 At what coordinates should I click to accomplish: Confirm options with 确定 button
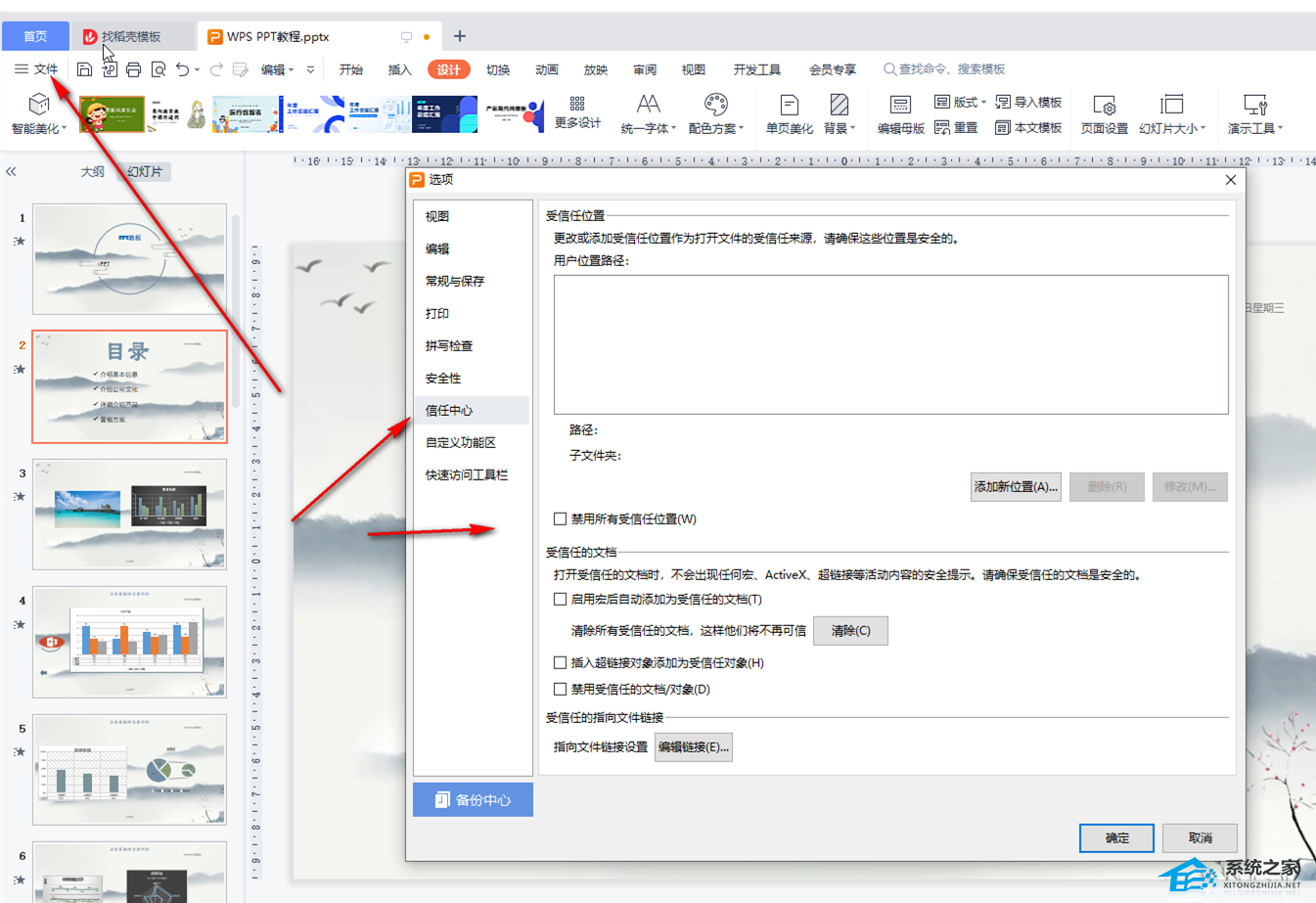coord(1116,838)
